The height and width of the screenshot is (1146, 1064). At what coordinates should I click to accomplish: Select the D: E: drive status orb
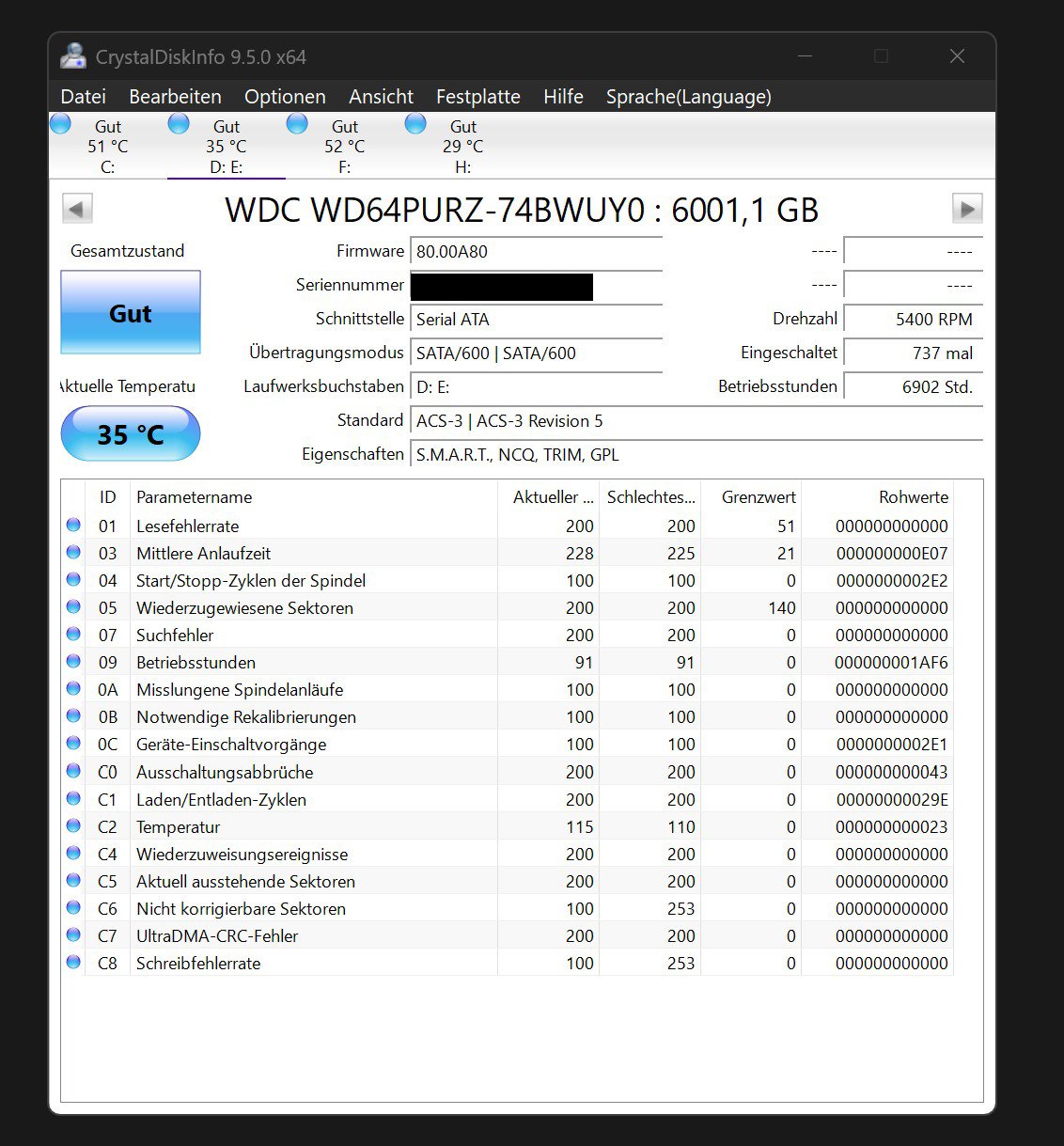point(179,124)
